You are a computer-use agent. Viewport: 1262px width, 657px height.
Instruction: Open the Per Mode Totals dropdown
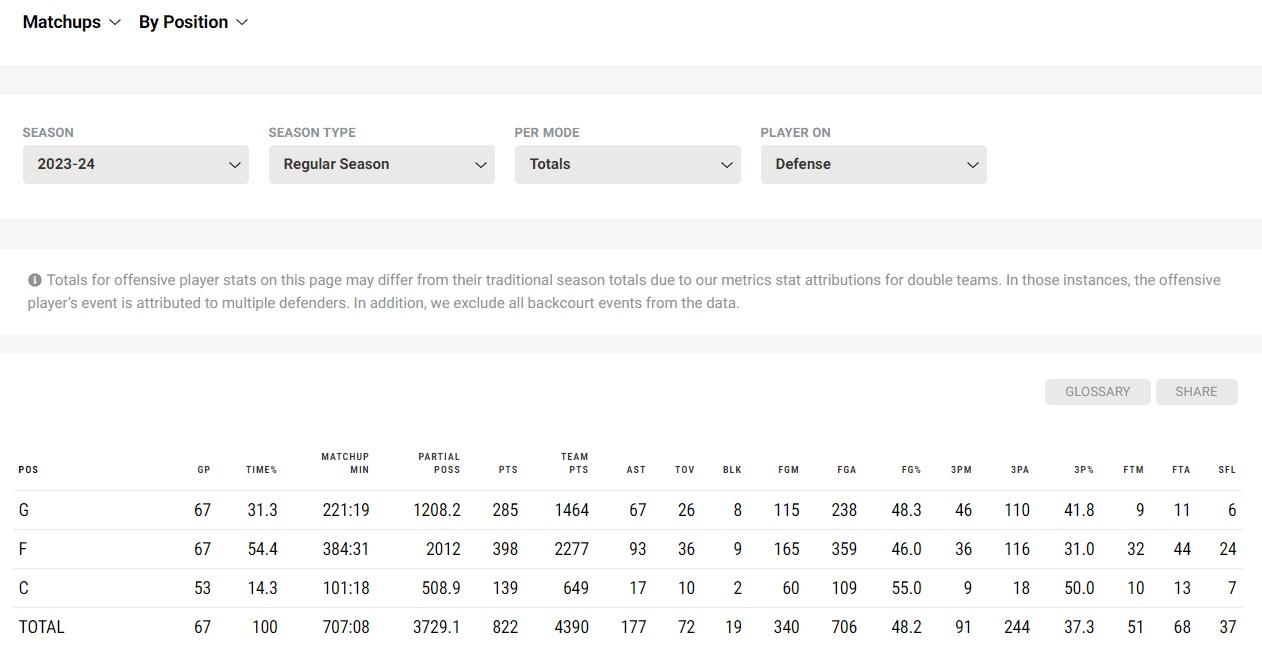coord(628,164)
